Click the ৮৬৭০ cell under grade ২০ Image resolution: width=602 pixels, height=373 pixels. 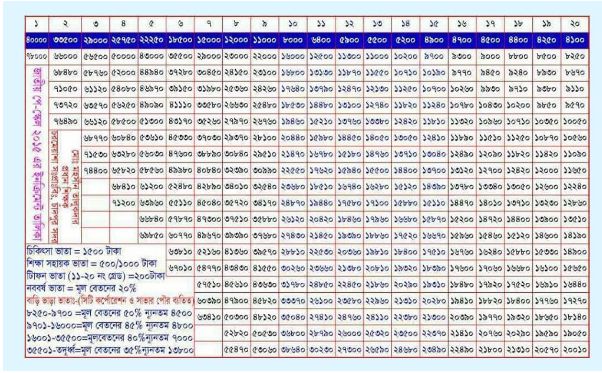coord(575,73)
